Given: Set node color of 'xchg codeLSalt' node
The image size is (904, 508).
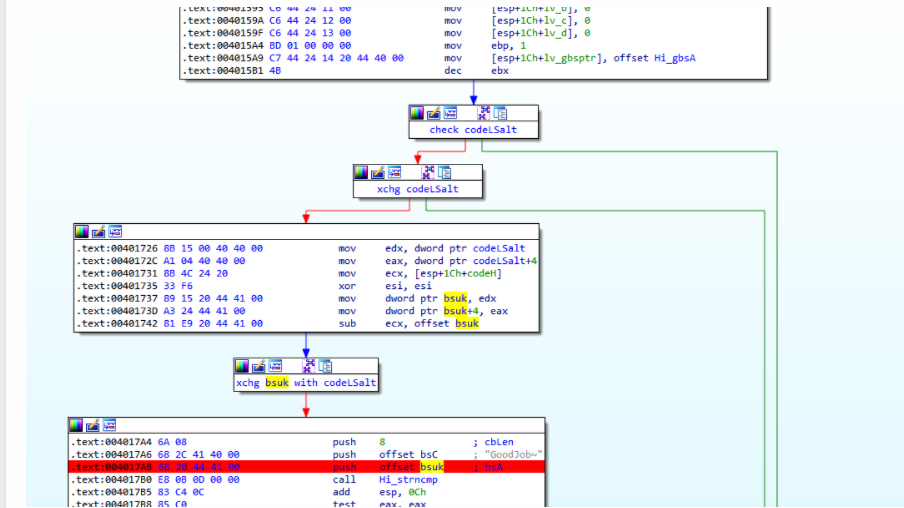Looking at the screenshot, I should point(361,172).
